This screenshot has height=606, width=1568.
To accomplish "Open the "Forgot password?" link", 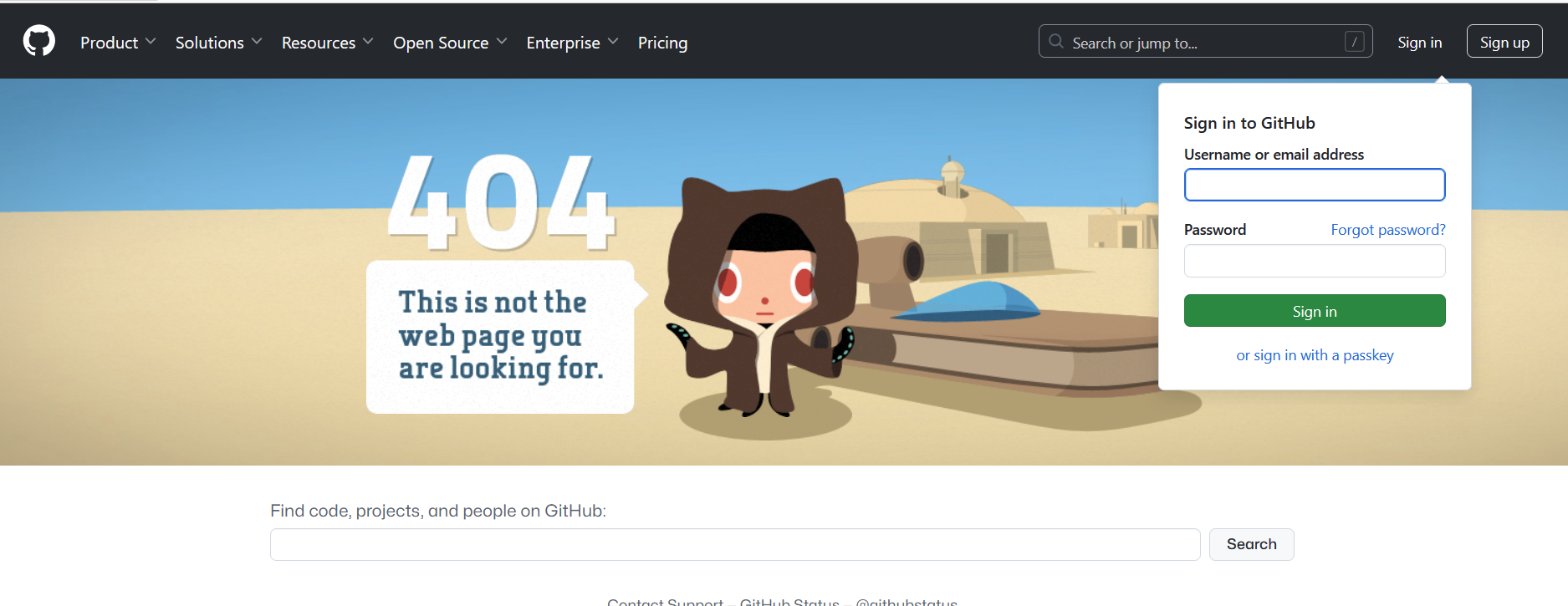I will click(1388, 230).
